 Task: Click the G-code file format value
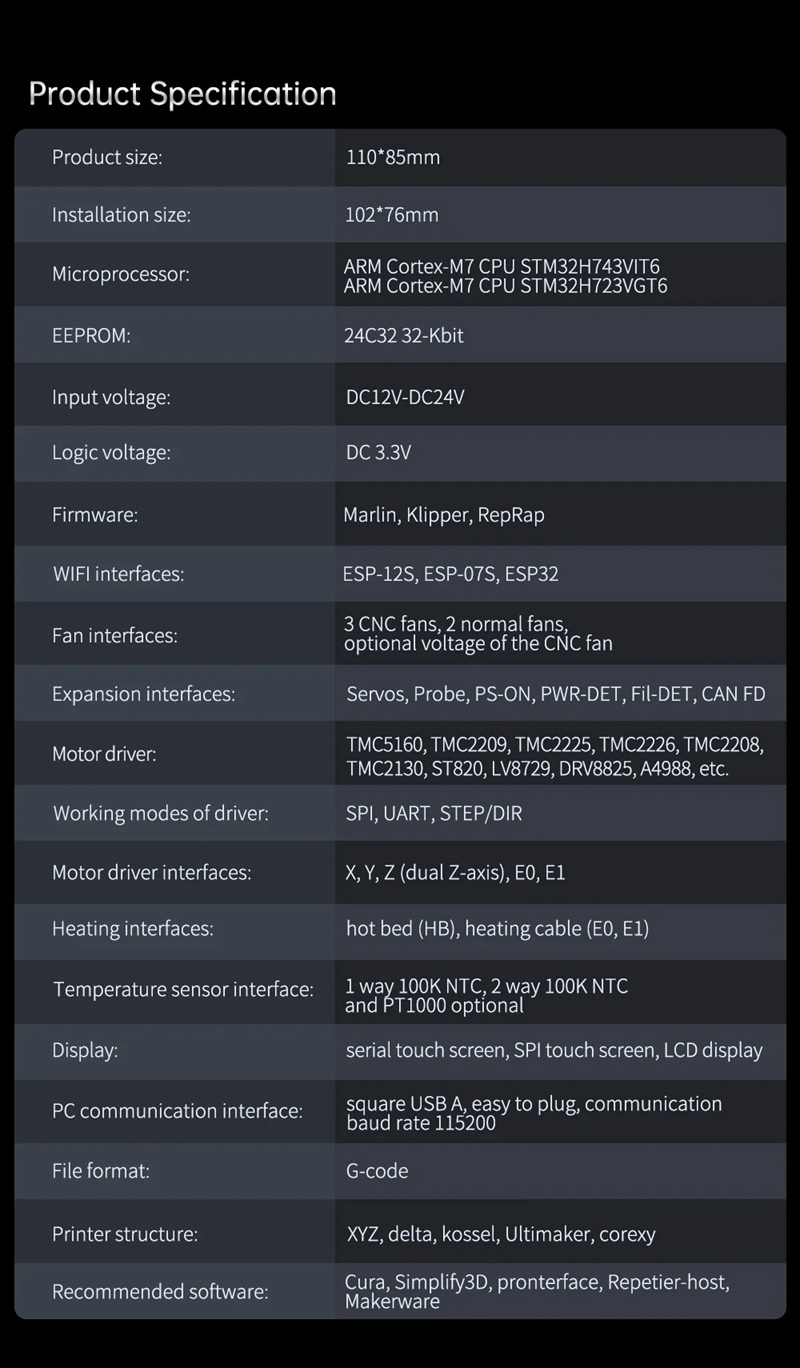pos(377,1171)
